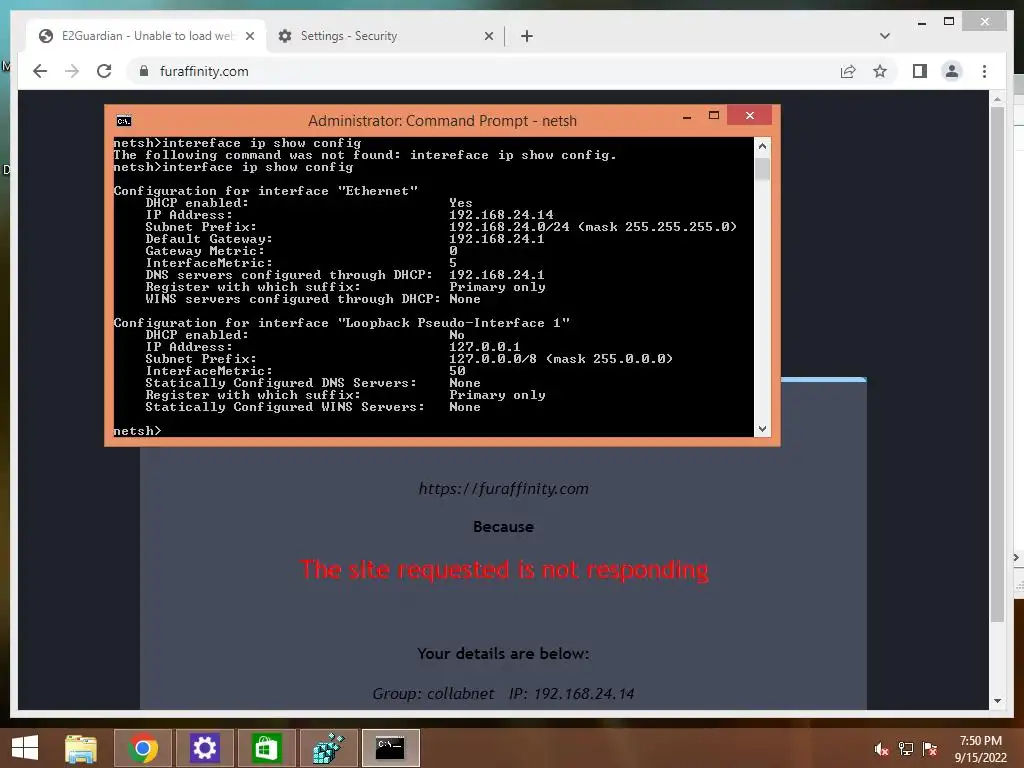Screen dimensions: 1024x768
Task: Open File Explorer from the taskbar
Action: coord(81,748)
